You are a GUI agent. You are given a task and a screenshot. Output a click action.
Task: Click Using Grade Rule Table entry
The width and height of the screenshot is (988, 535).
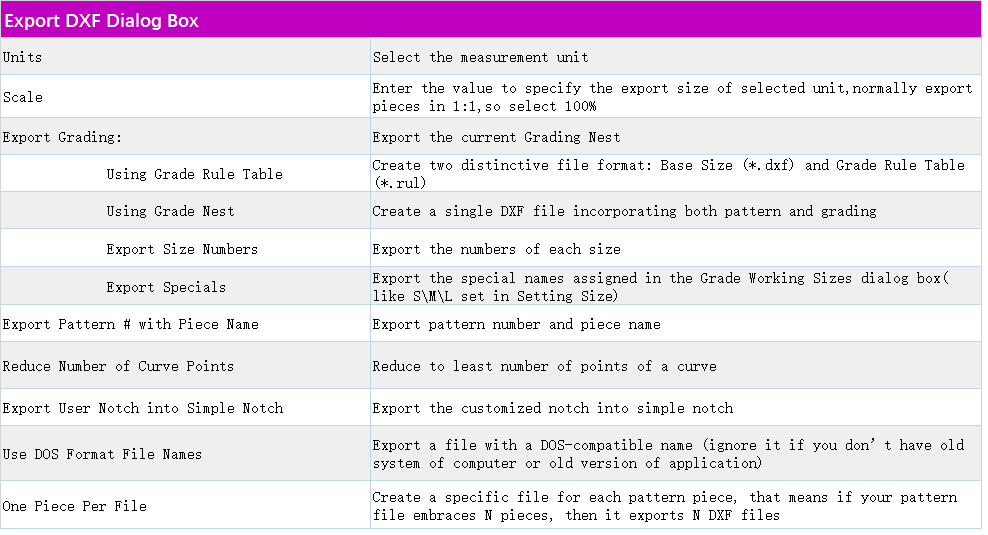[194, 174]
